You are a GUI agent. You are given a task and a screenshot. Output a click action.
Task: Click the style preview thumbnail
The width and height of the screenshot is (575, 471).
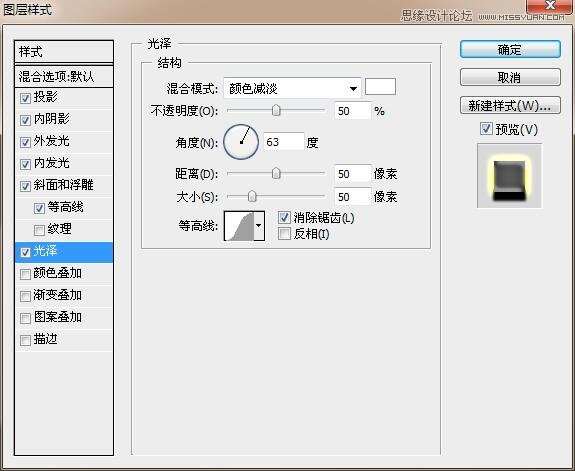pos(509,176)
